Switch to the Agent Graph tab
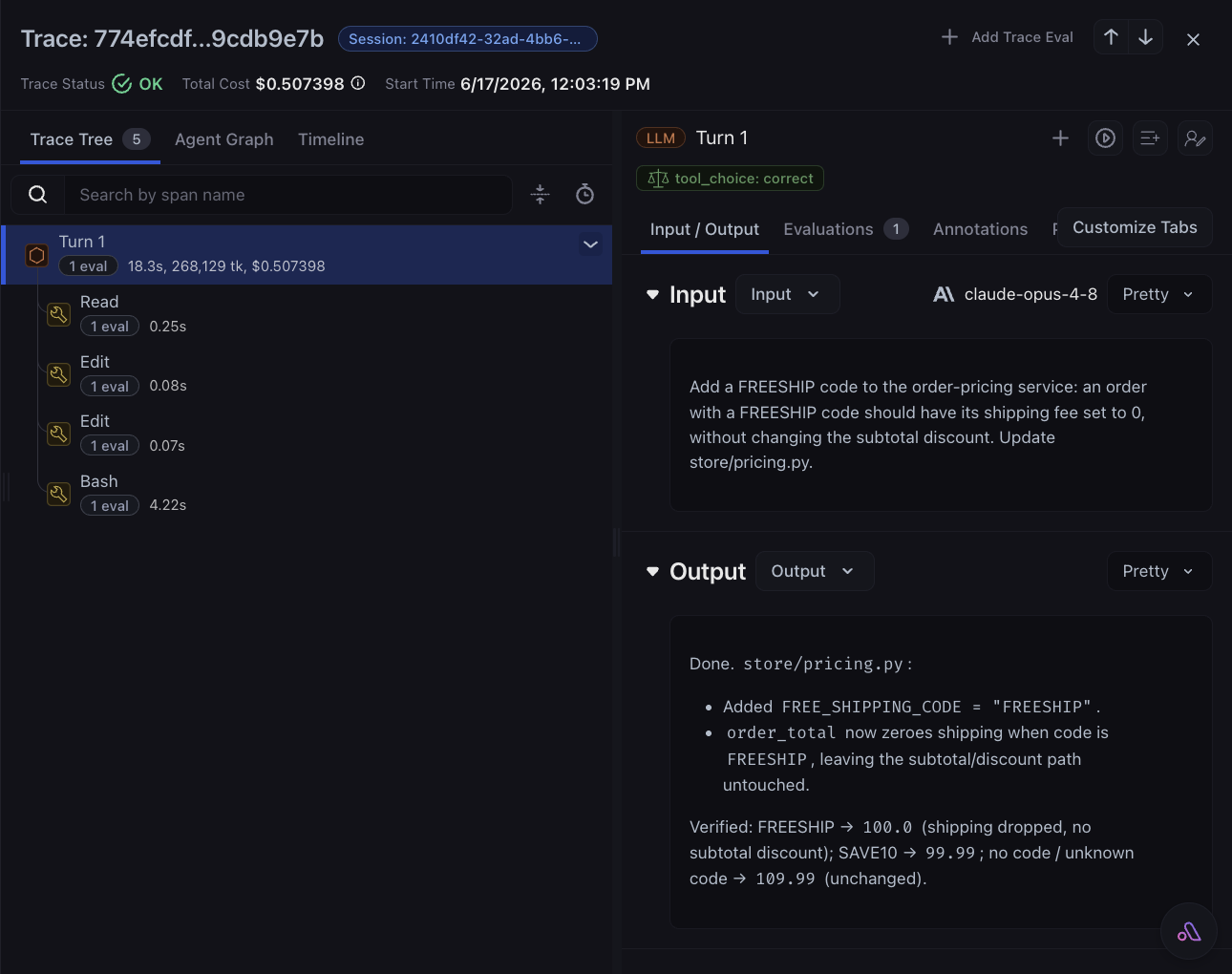The image size is (1232, 974). coord(223,139)
